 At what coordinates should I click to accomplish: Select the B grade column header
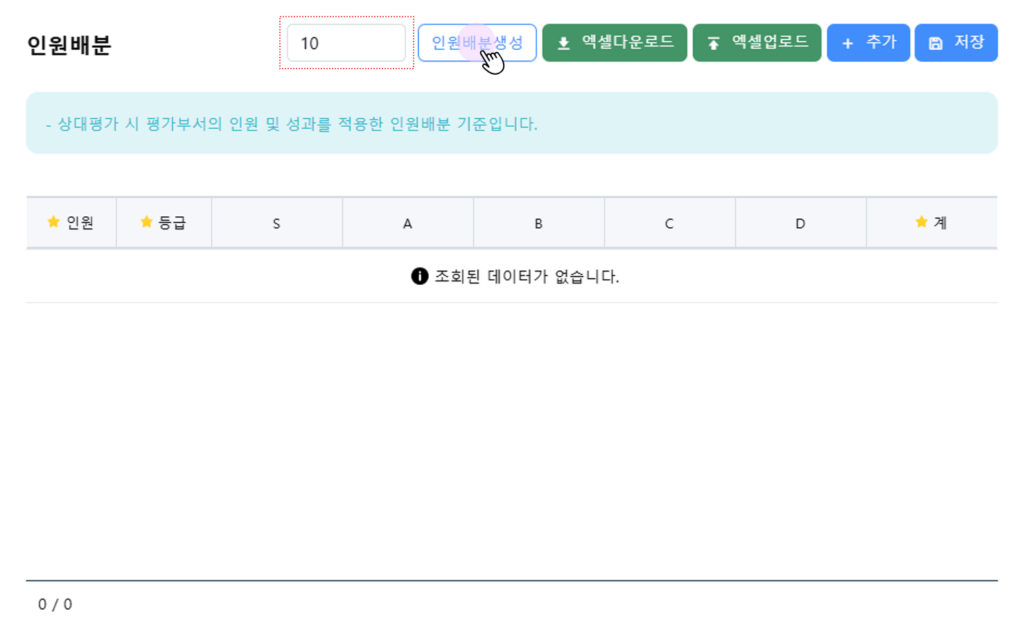click(x=538, y=223)
